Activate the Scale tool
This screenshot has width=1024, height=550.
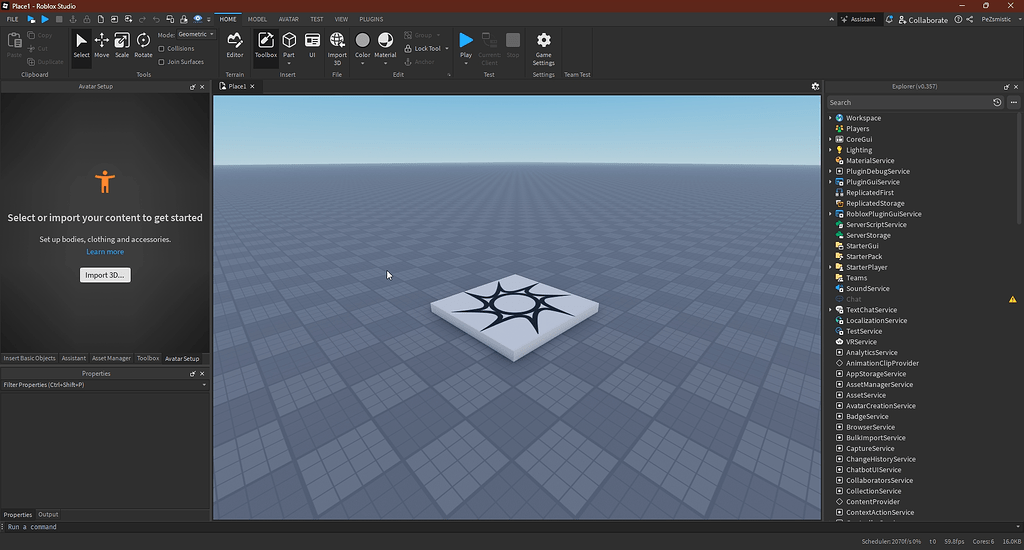tap(121, 44)
